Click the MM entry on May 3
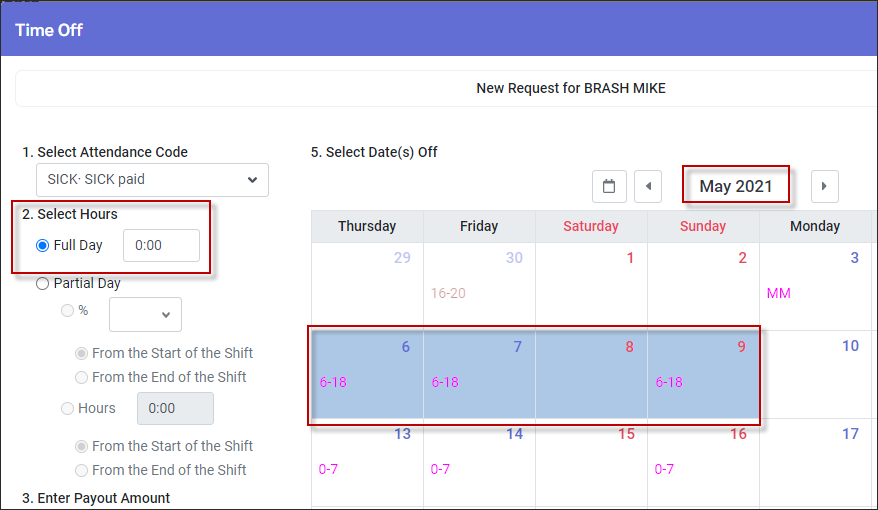 (x=778, y=293)
